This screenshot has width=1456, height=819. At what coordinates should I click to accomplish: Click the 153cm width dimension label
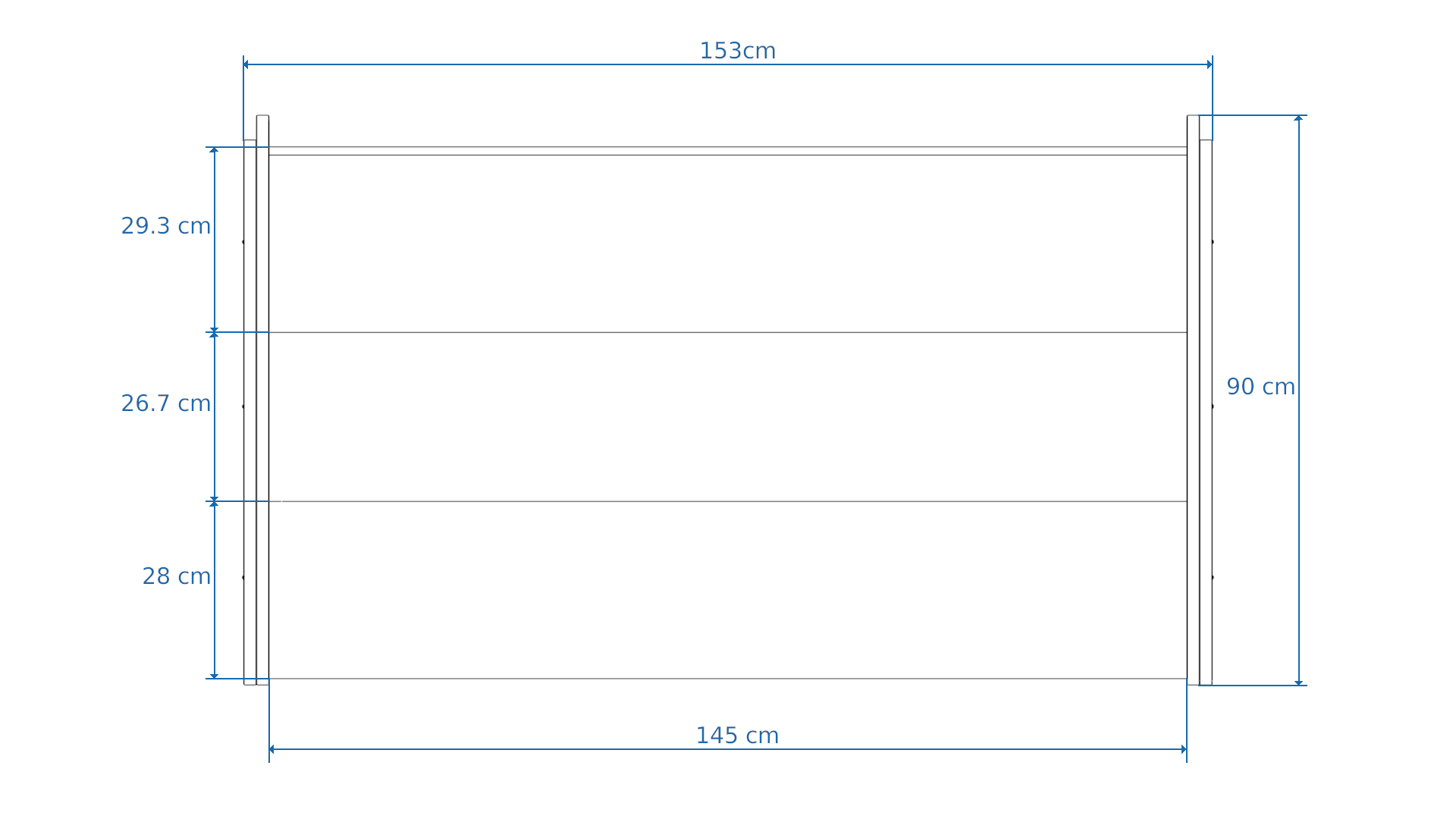pyautogui.click(x=737, y=52)
